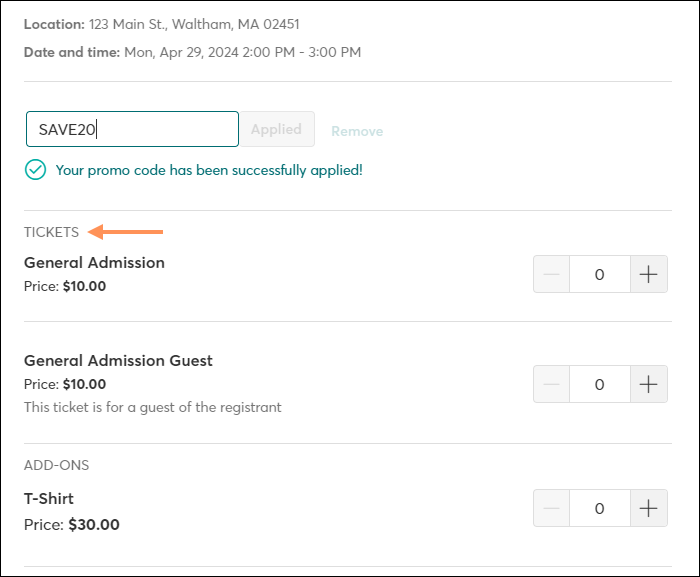Remove the applied promo code

click(357, 131)
